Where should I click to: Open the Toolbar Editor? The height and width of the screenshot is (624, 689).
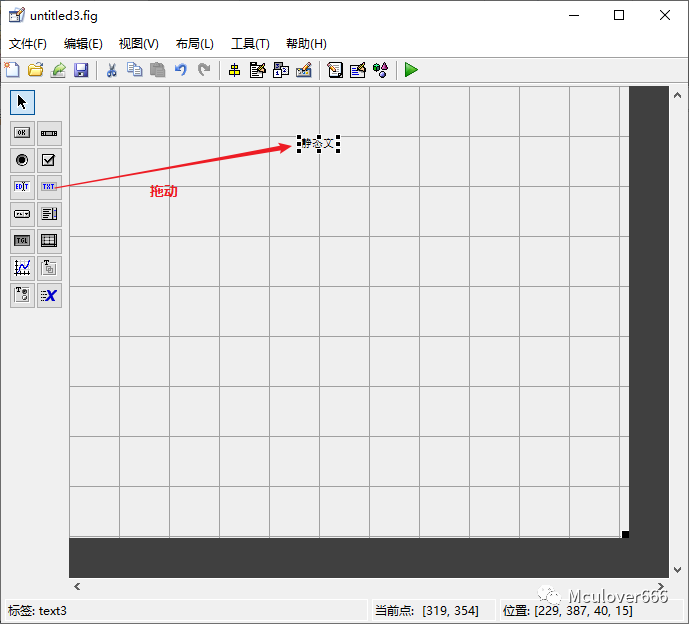304,70
